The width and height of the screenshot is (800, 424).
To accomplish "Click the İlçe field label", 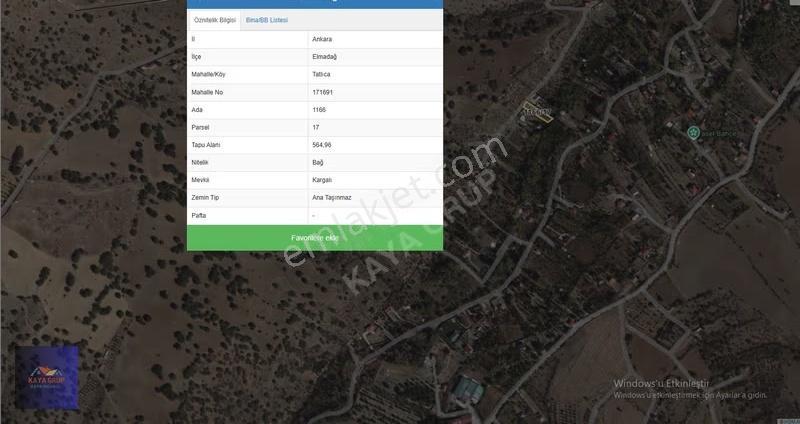I will (196, 57).
